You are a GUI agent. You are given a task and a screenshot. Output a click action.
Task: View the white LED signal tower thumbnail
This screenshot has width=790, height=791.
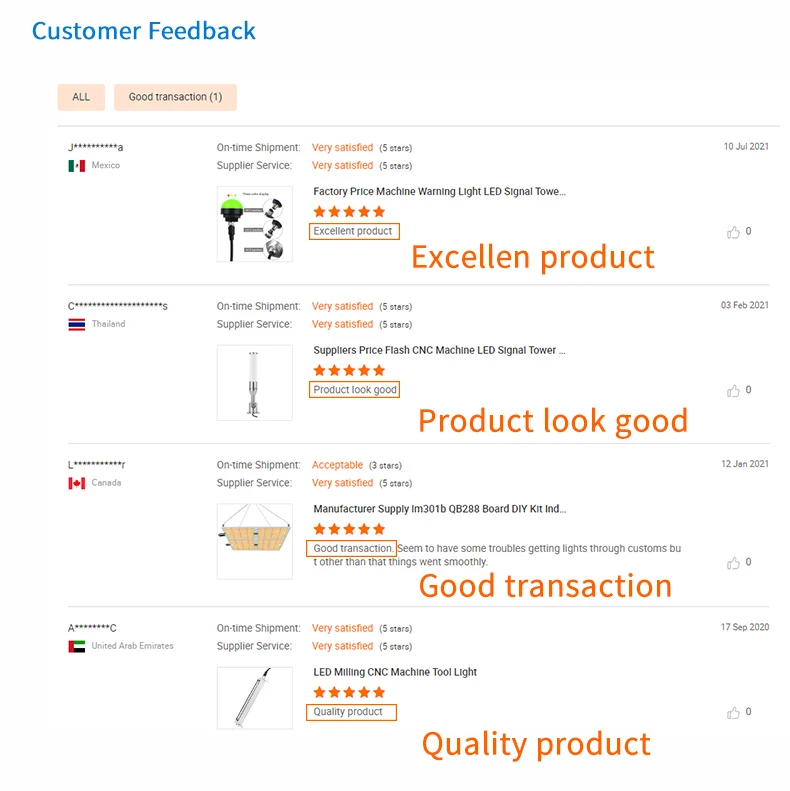(254, 382)
